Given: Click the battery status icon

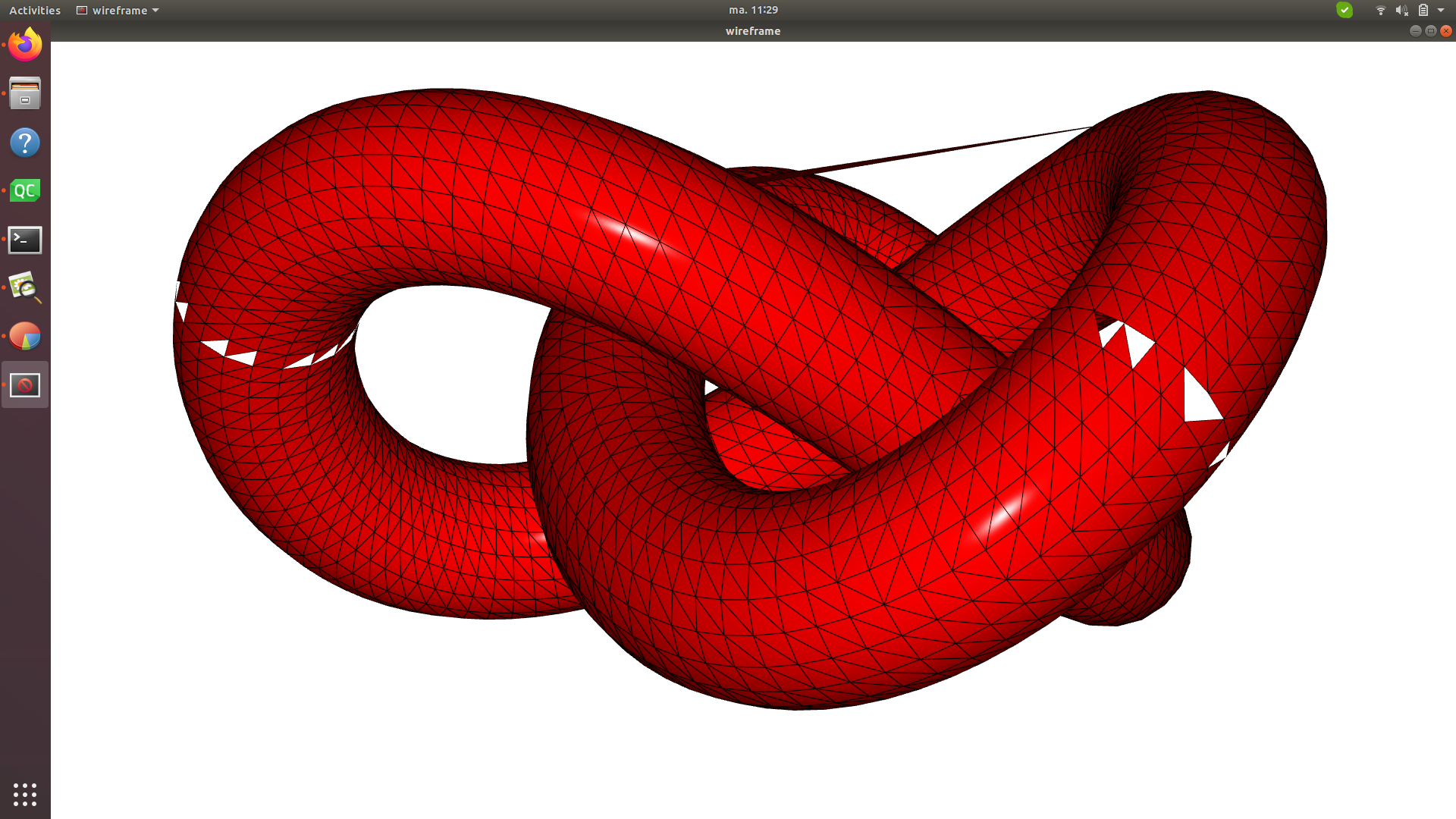Looking at the screenshot, I should coord(1423,11).
